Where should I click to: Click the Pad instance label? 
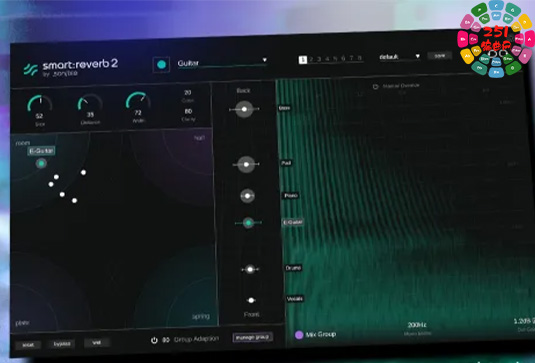[286, 163]
